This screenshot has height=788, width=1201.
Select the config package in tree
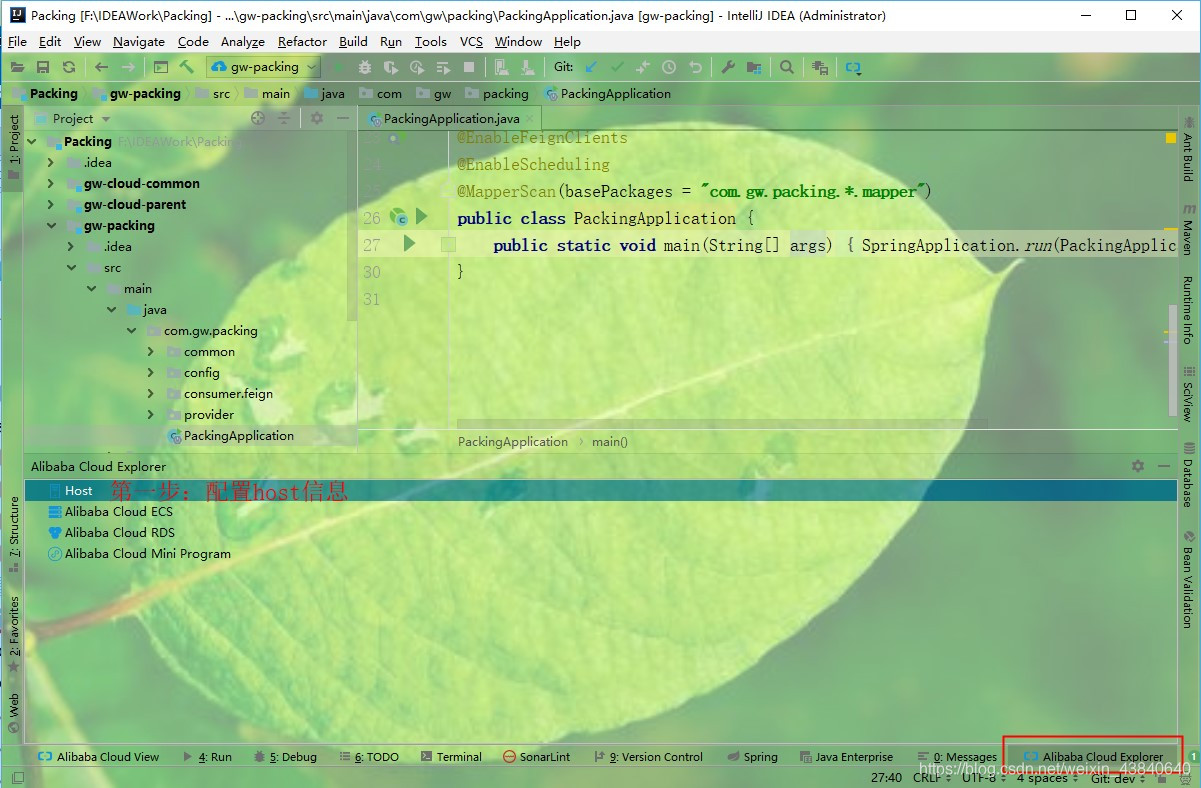click(x=201, y=373)
